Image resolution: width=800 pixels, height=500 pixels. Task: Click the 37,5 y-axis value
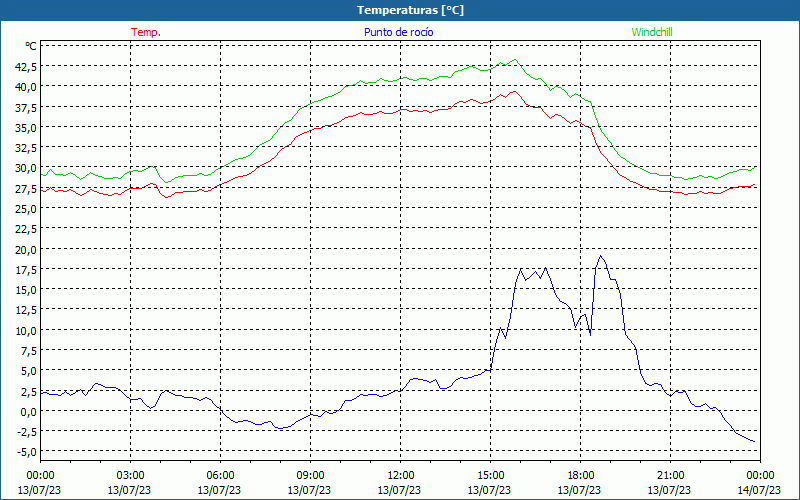click(26, 107)
